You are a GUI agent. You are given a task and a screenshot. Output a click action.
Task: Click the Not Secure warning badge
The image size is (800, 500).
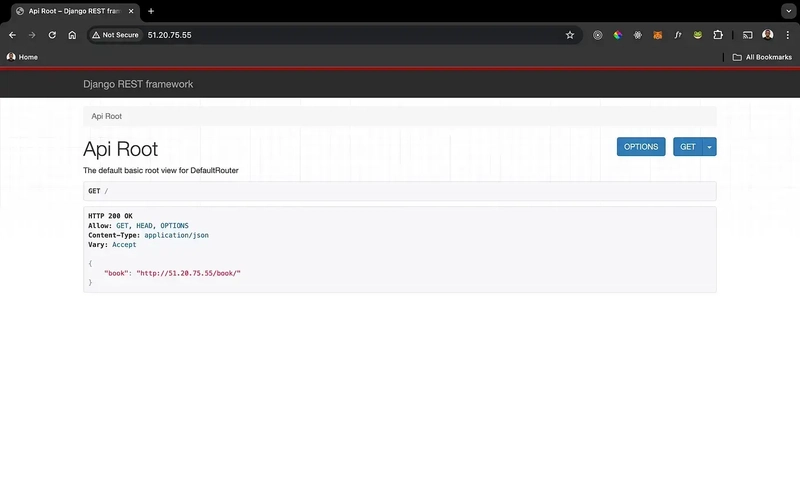pyautogui.click(x=115, y=35)
